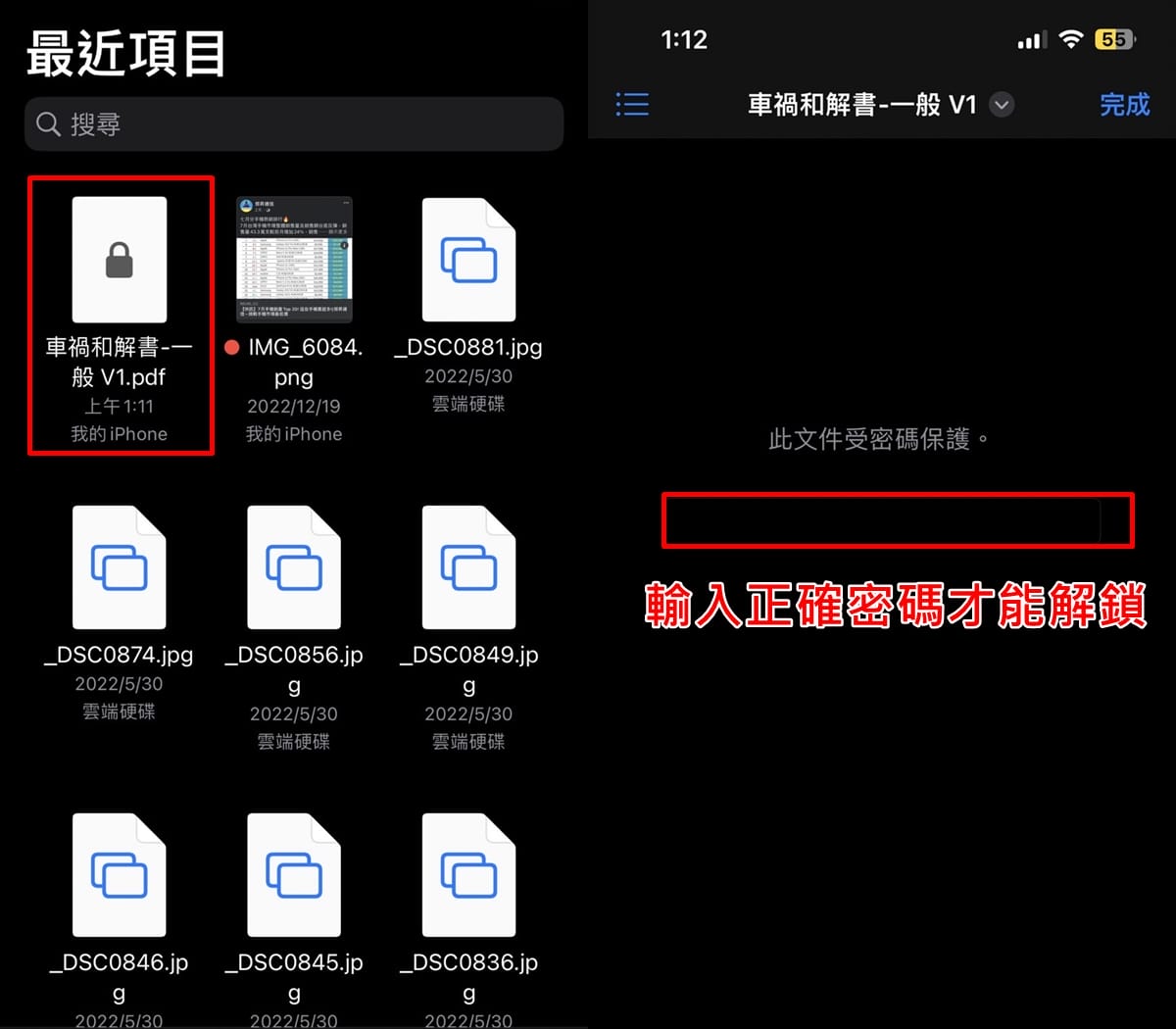Open the _DSC0856.jpg file icon
Viewport: 1176px width, 1029px height.
click(x=294, y=567)
